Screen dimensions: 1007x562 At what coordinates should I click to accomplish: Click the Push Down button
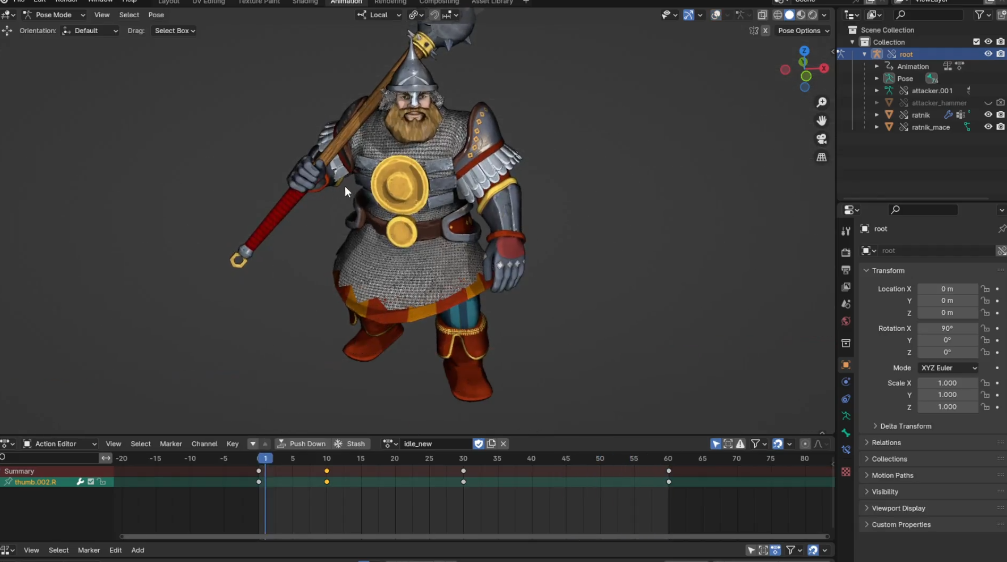coord(301,444)
